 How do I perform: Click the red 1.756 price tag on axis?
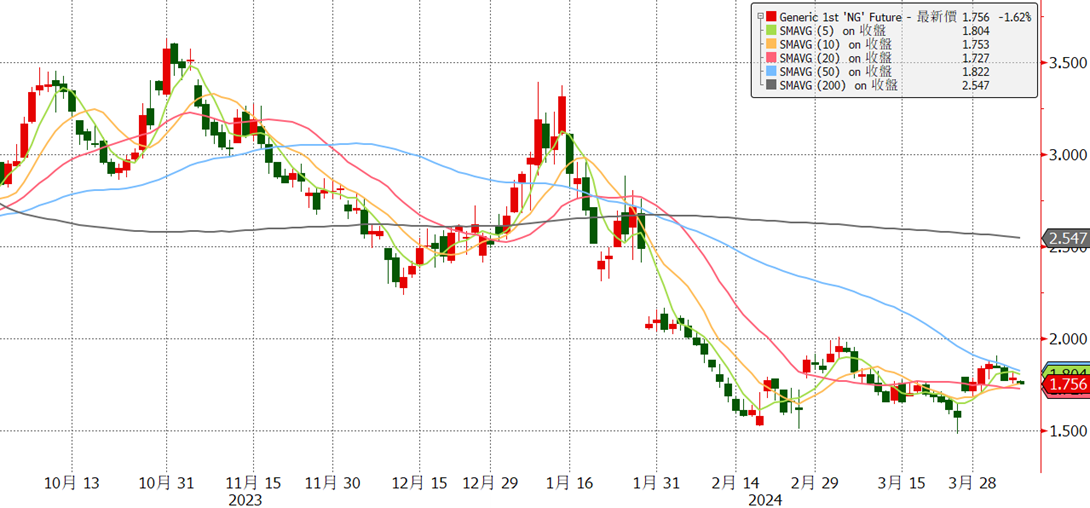click(x=1066, y=385)
